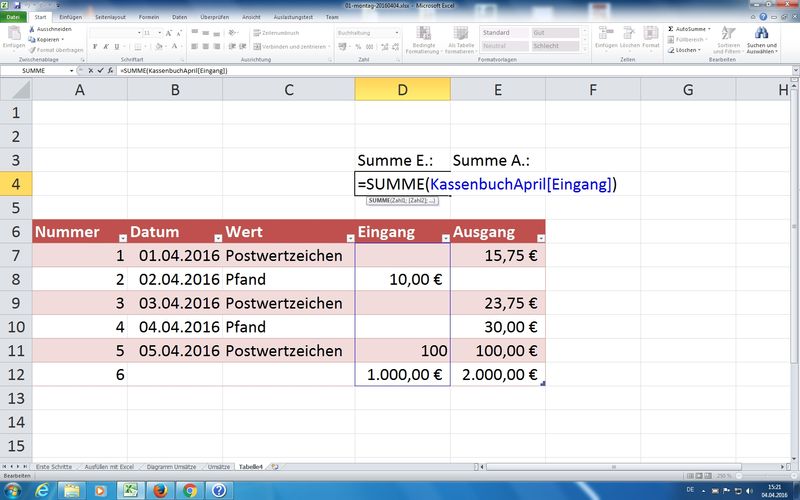Open Google Chrome from the taskbar
This screenshot has width=800, height=500.
click(190, 490)
